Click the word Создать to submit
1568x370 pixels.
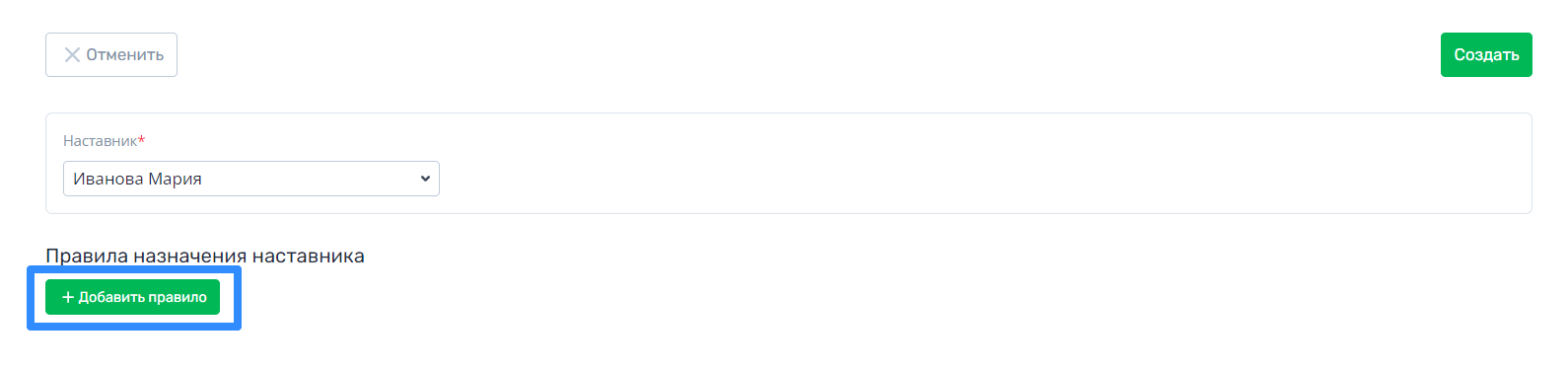tap(1486, 55)
